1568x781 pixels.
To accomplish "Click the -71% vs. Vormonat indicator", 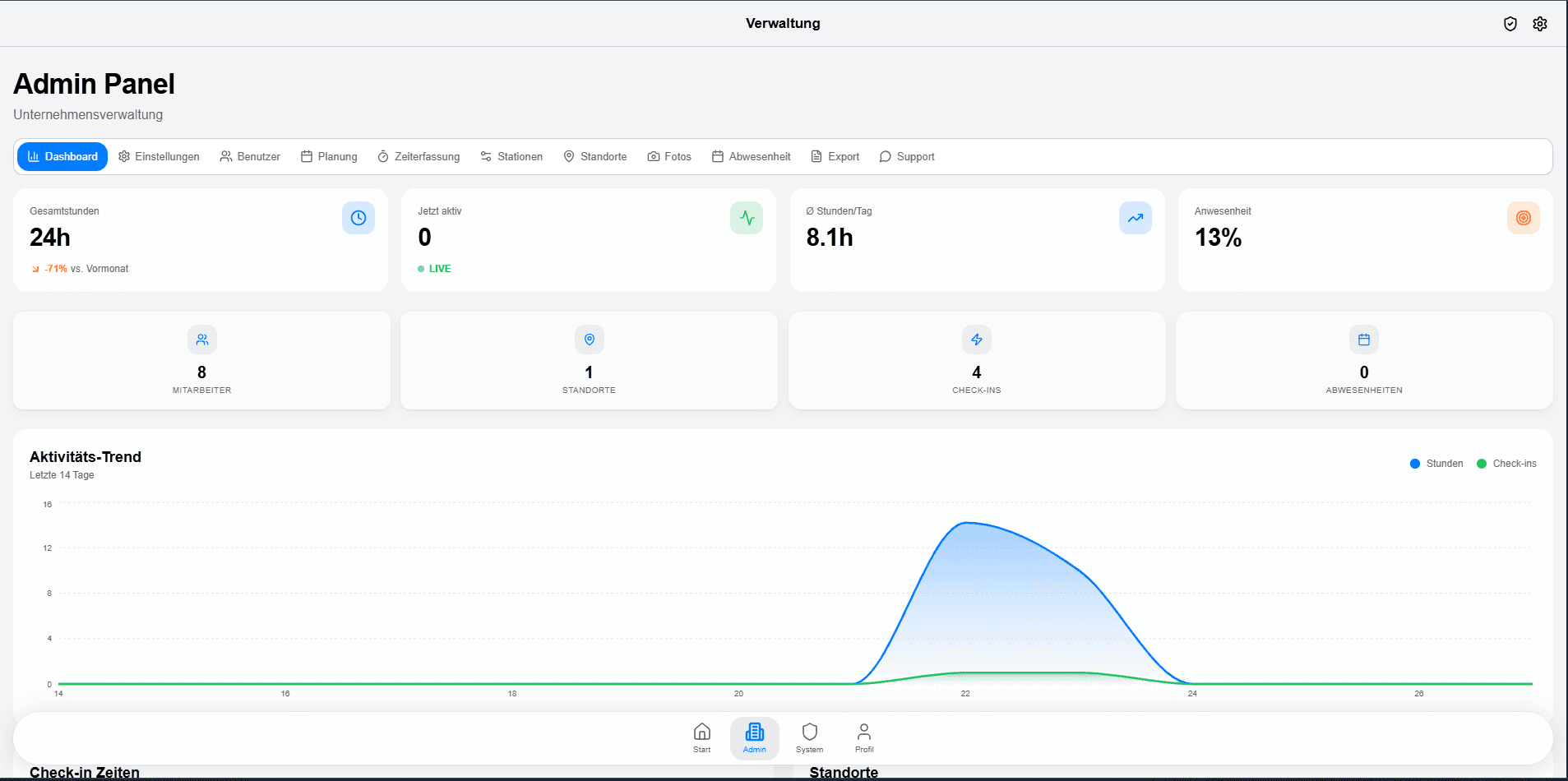I will (x=80, y=269).
